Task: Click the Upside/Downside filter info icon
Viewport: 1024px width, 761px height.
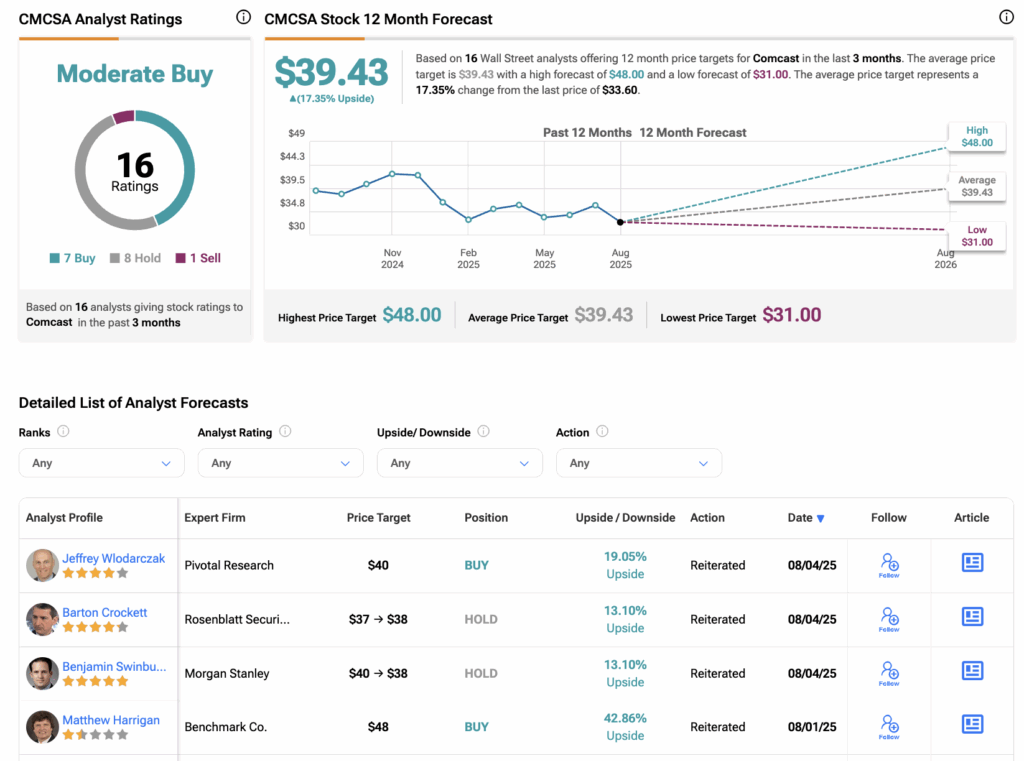Action: 483,432
